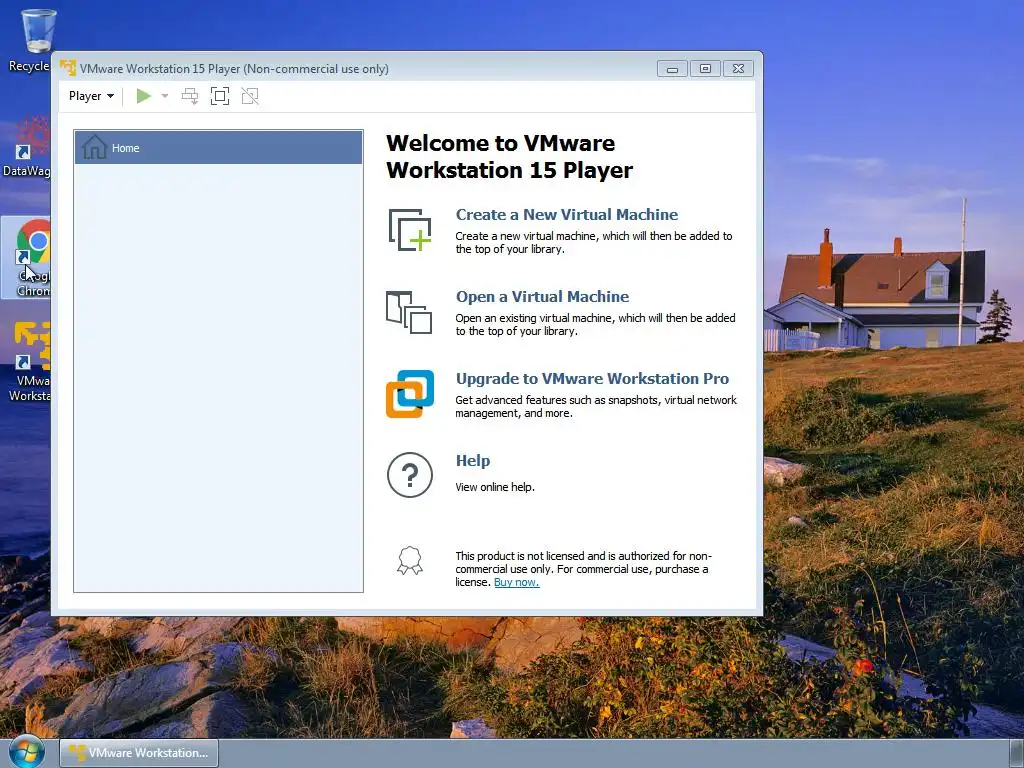Expand the power options arrow beside play
This screenshot has height=768, width=1024.
point(165,96)
